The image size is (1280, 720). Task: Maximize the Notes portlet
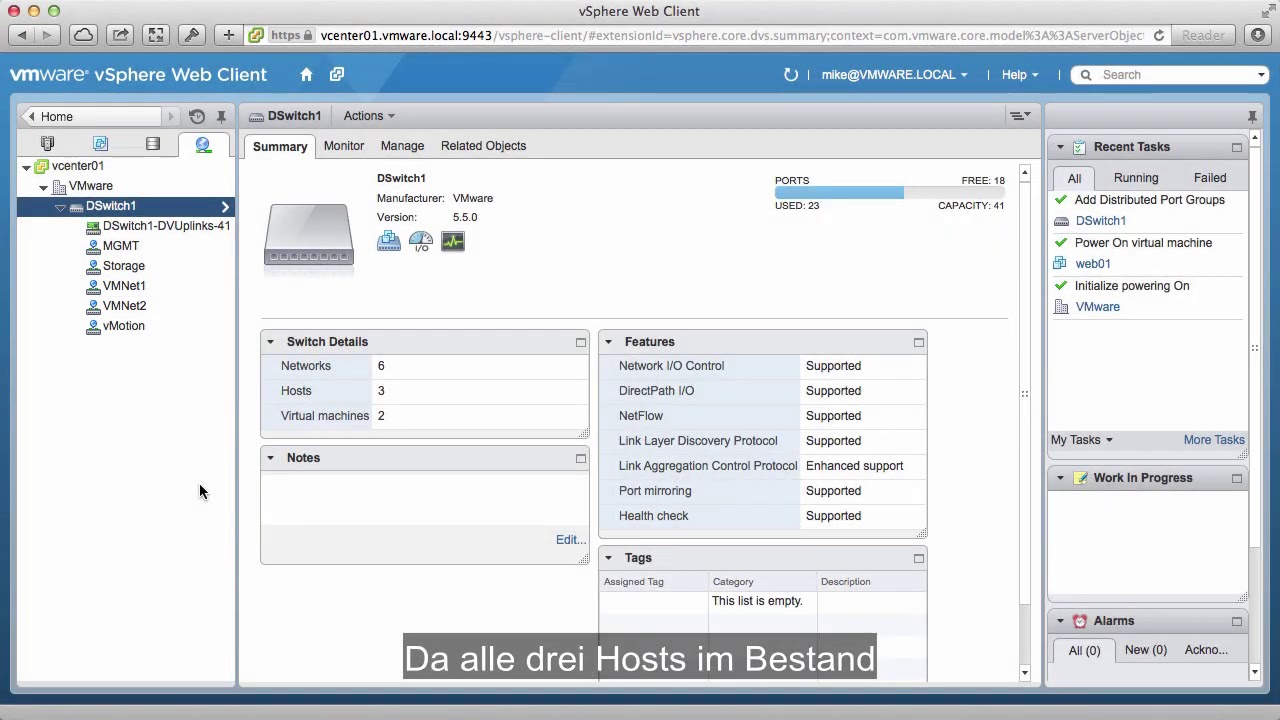click(581, 458)
